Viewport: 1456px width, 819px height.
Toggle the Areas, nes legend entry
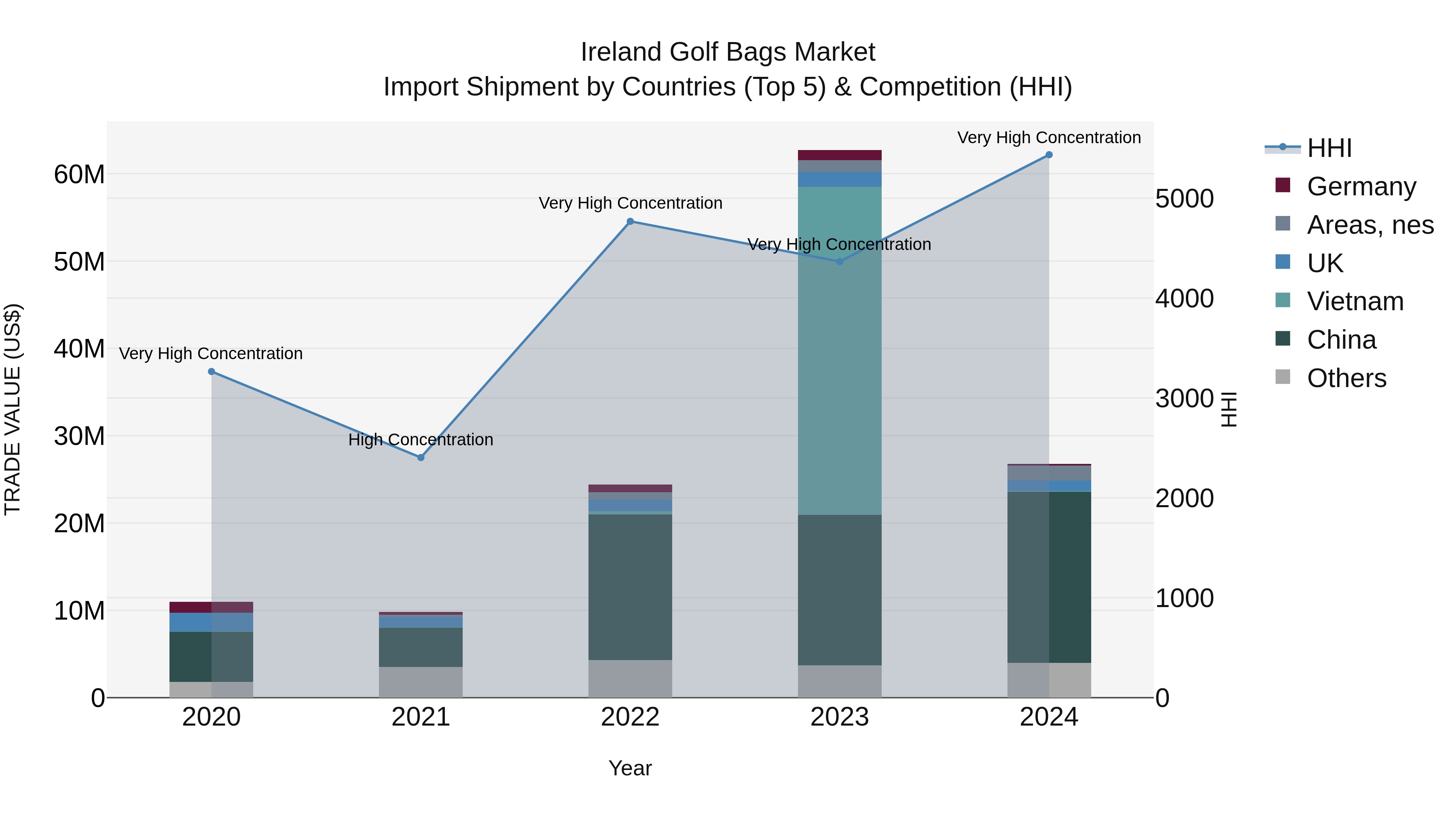click(x=1354, y=225)
